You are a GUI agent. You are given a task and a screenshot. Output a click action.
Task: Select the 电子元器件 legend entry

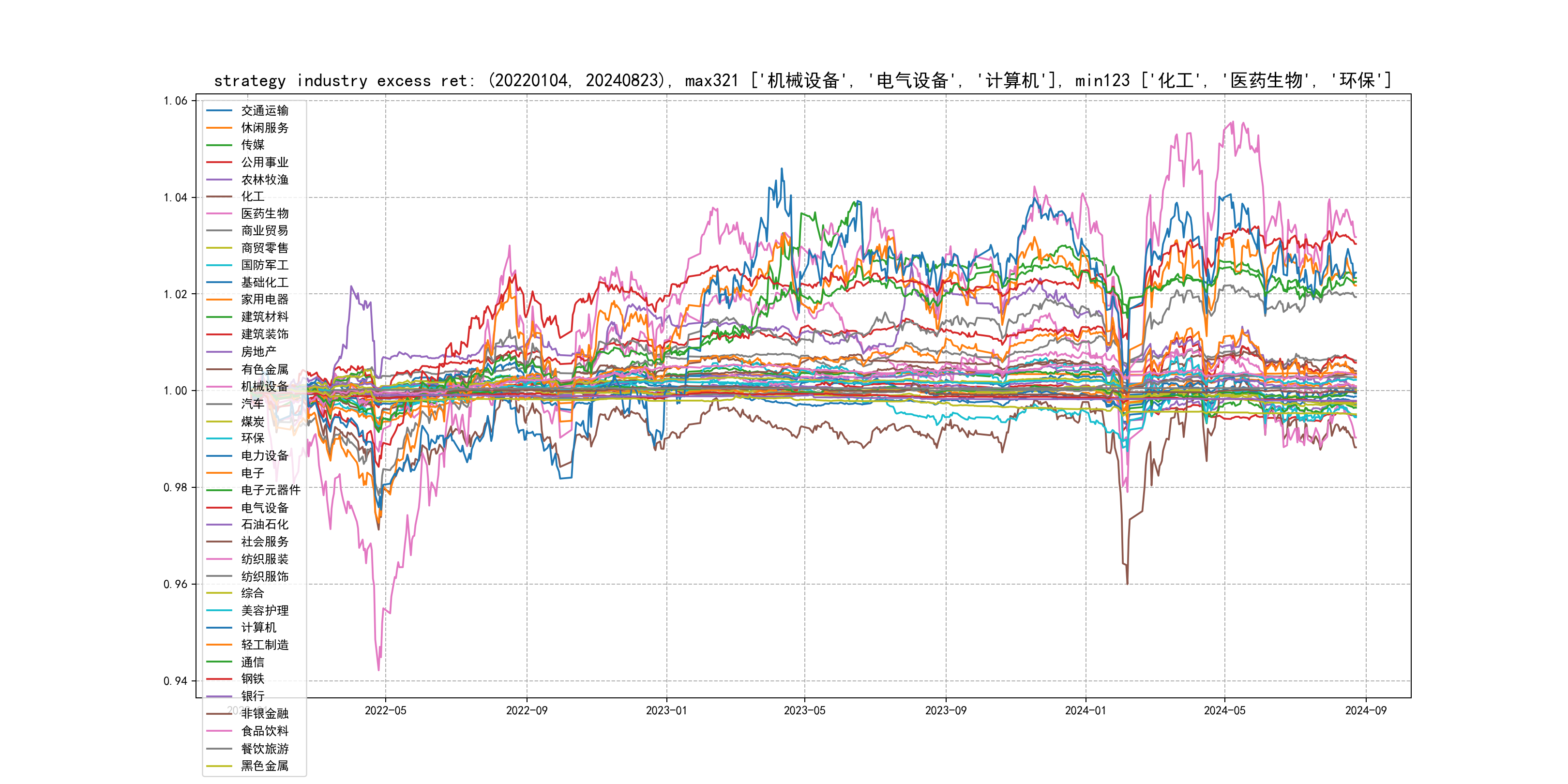coord(270,490)
